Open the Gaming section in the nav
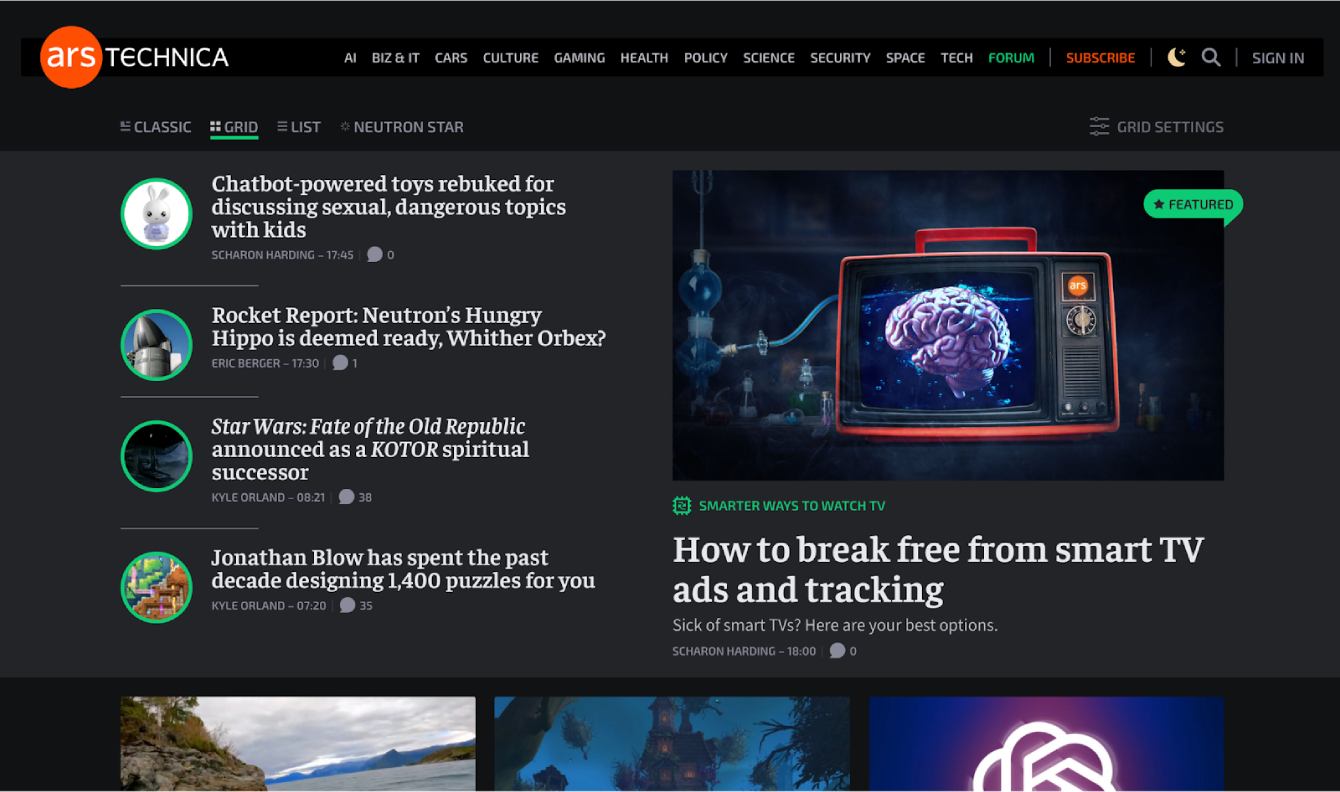The image size is (1340, 792). 579,58
